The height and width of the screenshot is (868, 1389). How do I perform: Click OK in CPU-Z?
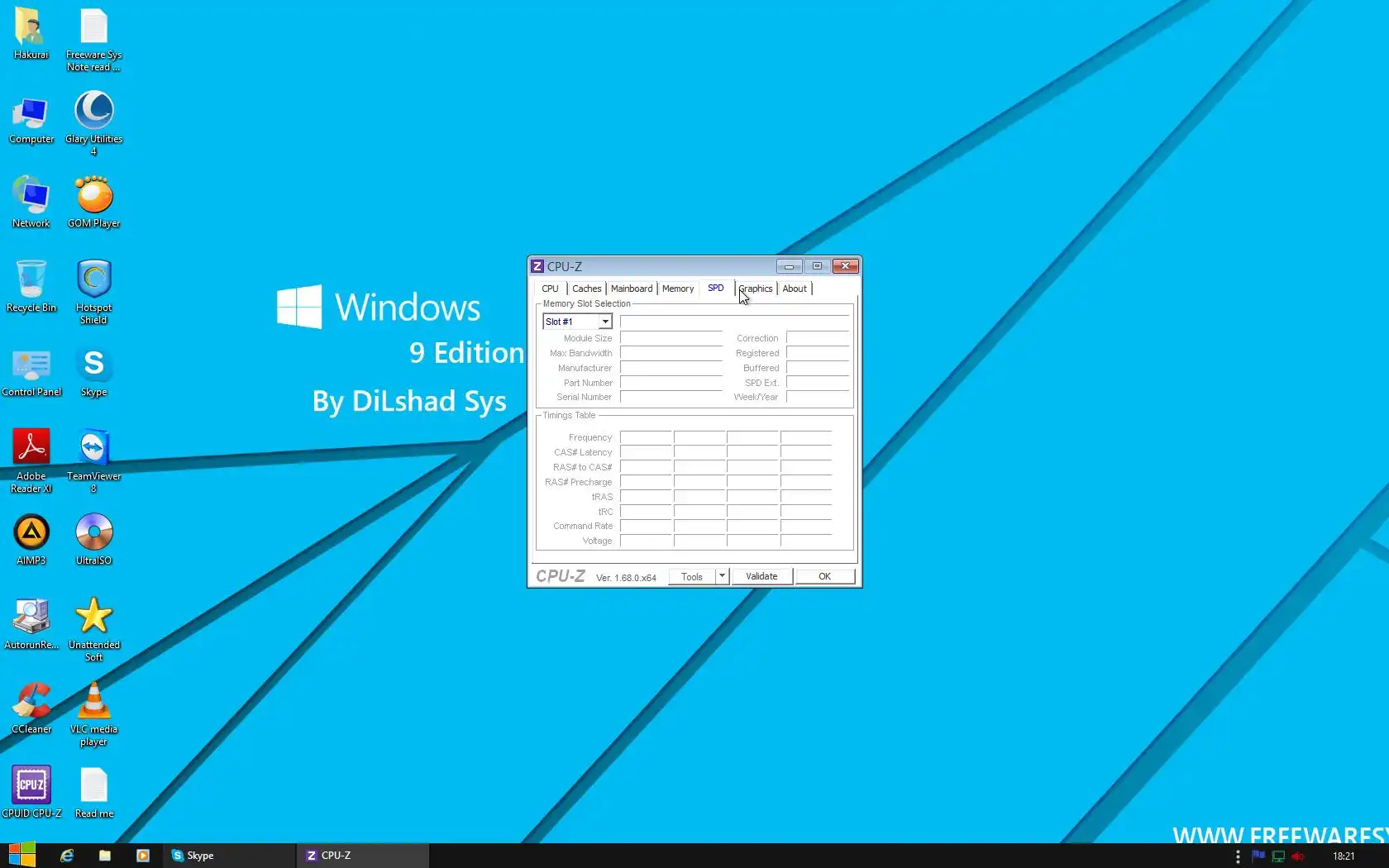pos(824,576)
